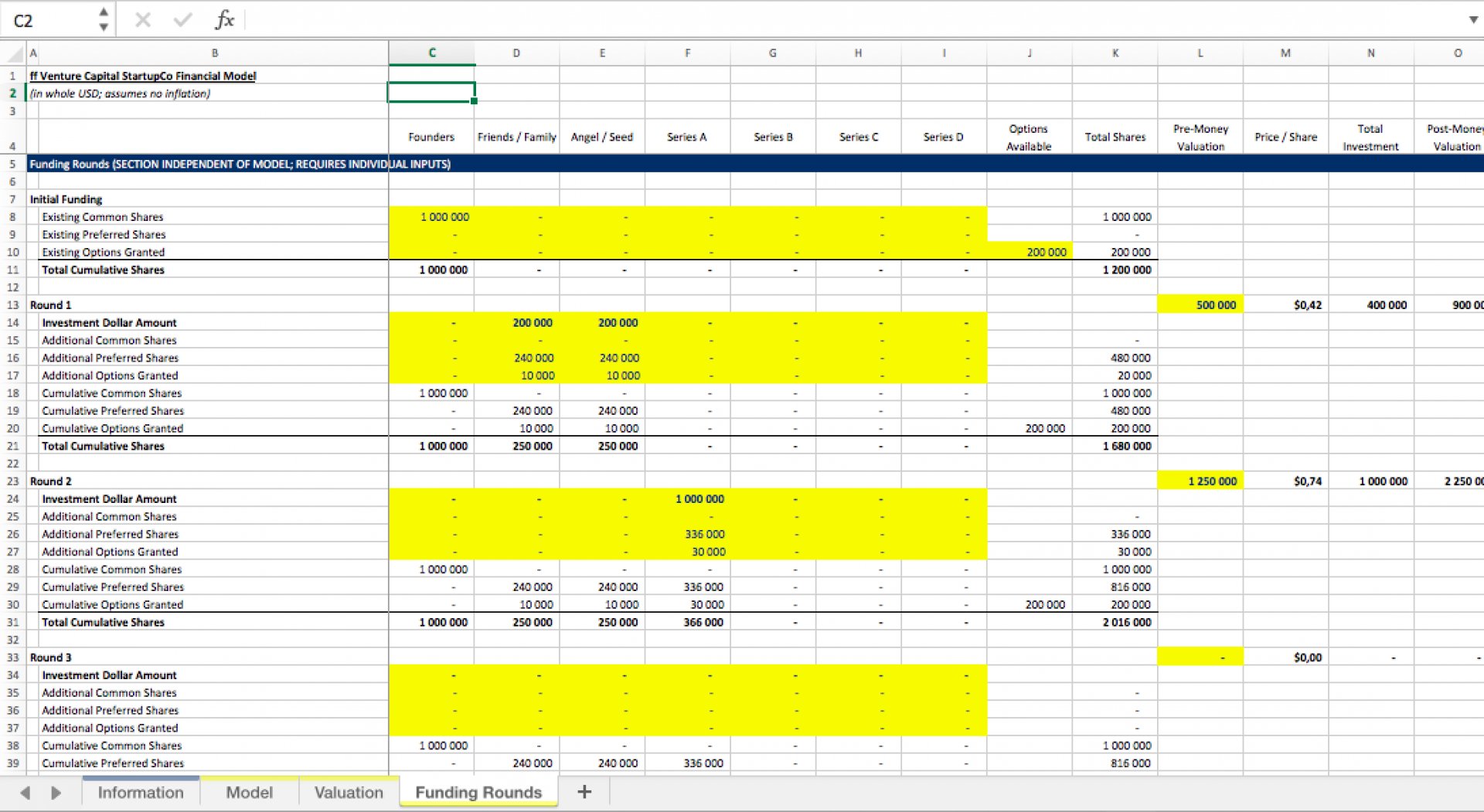This screenshot has height=812, width=1484.
Task: Click the row 34 'Investment Dollar Amount' label
Action: pos(109,675)
